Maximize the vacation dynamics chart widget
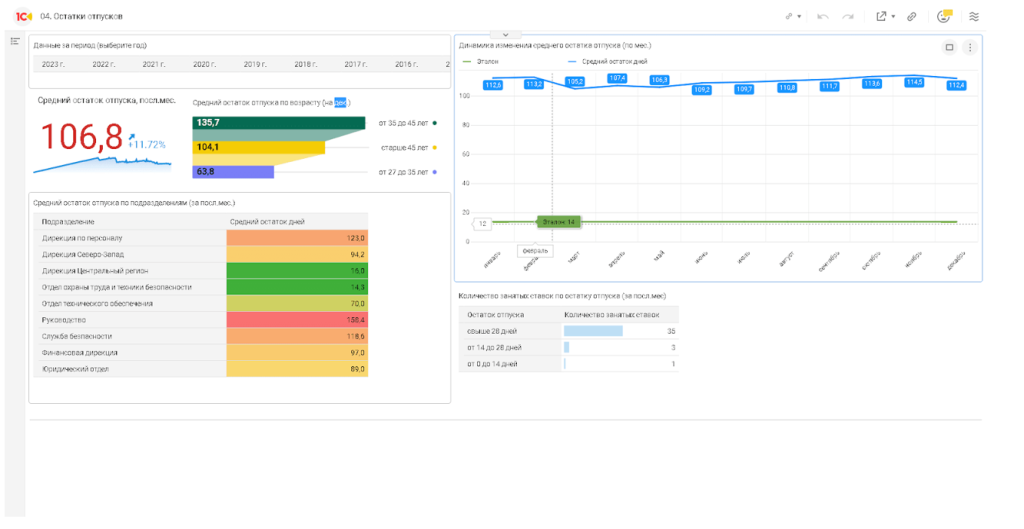1024x529 pixels. click(950, 47)
